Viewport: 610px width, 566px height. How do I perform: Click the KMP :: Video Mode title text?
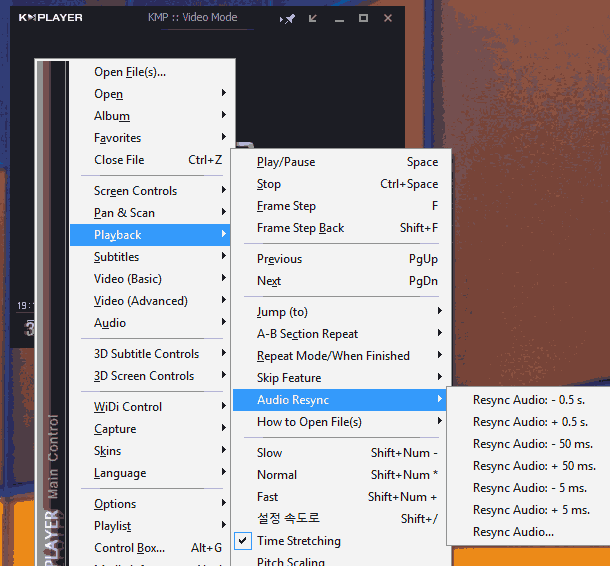193,17
